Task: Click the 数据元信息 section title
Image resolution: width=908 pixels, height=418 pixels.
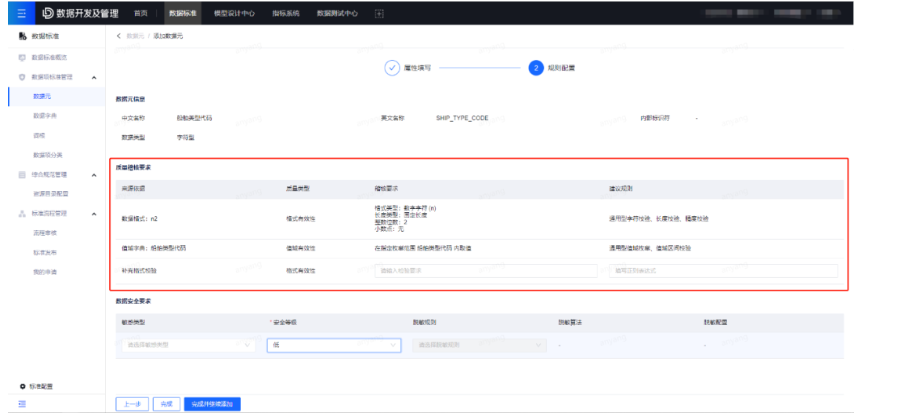Action: tap(130, 99)
